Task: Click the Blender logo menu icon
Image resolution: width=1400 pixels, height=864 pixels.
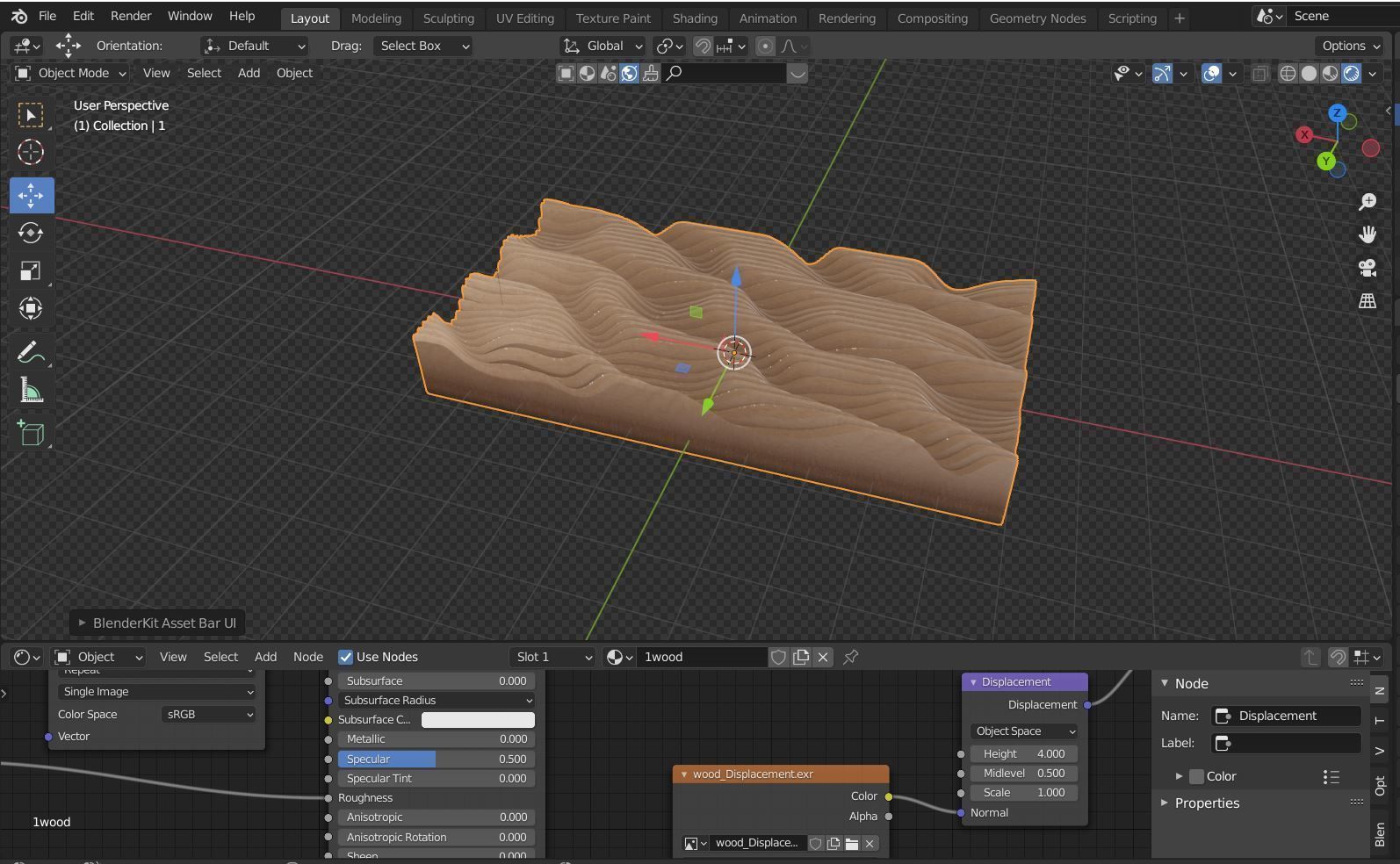Action: pos(19,16)
